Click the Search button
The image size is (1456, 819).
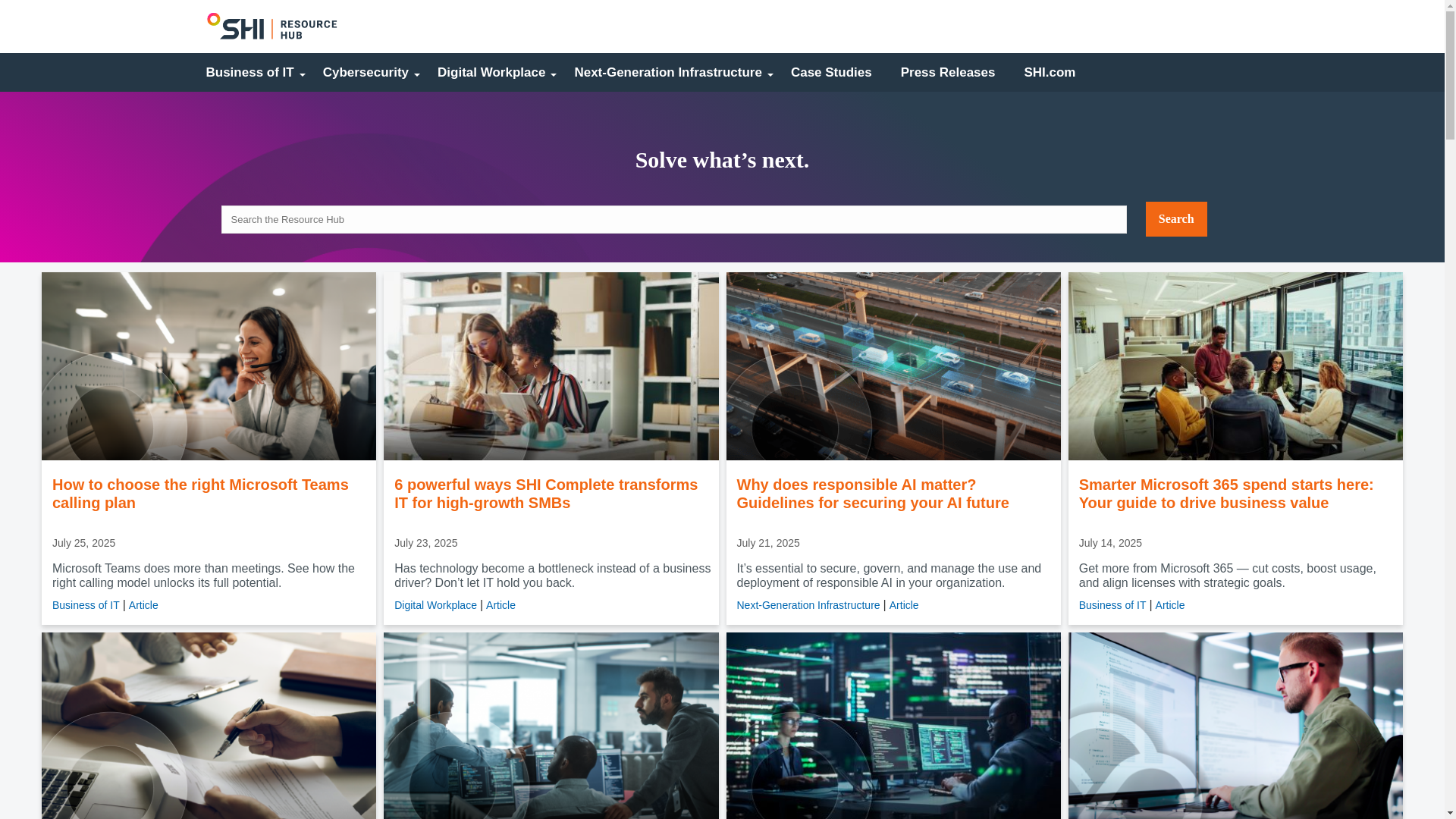pyautogui.click(x=1176, y=219)
